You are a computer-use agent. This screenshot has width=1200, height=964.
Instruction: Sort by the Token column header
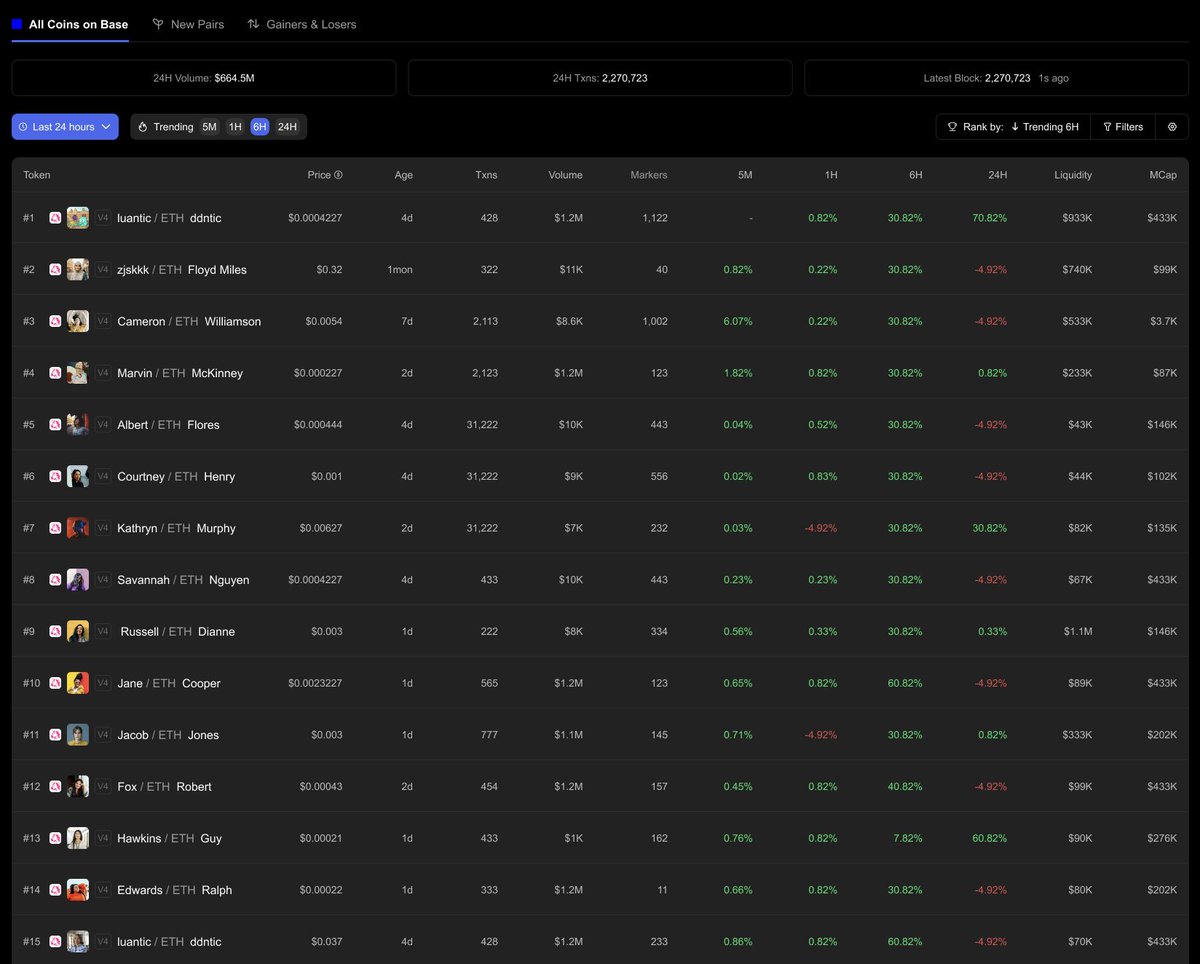coord(37,175)
